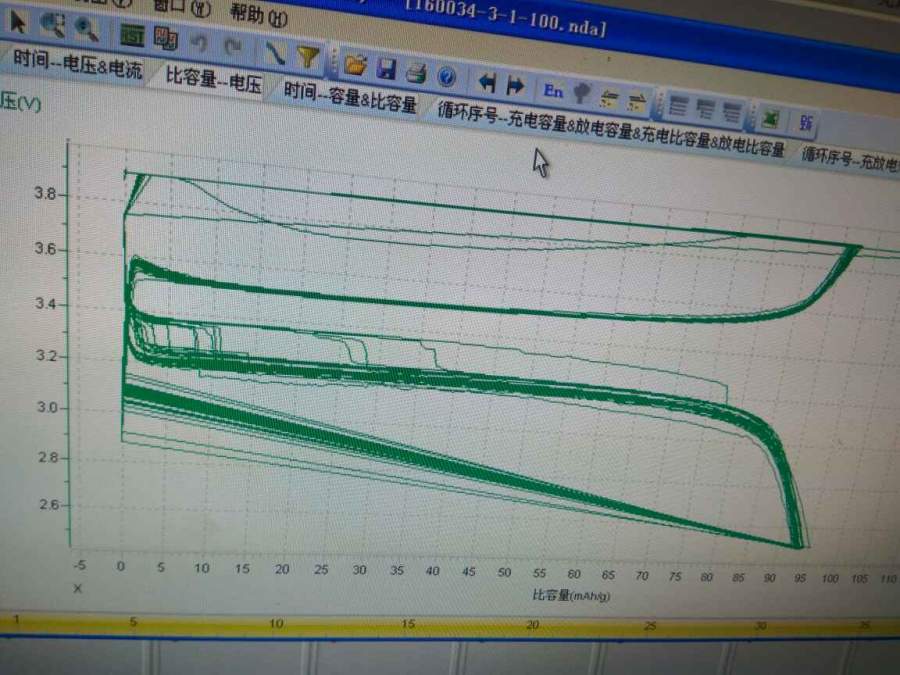The width and height of the screenshot is (900, 675).
Task: Click the blue 新 icon
Action: 805,122
